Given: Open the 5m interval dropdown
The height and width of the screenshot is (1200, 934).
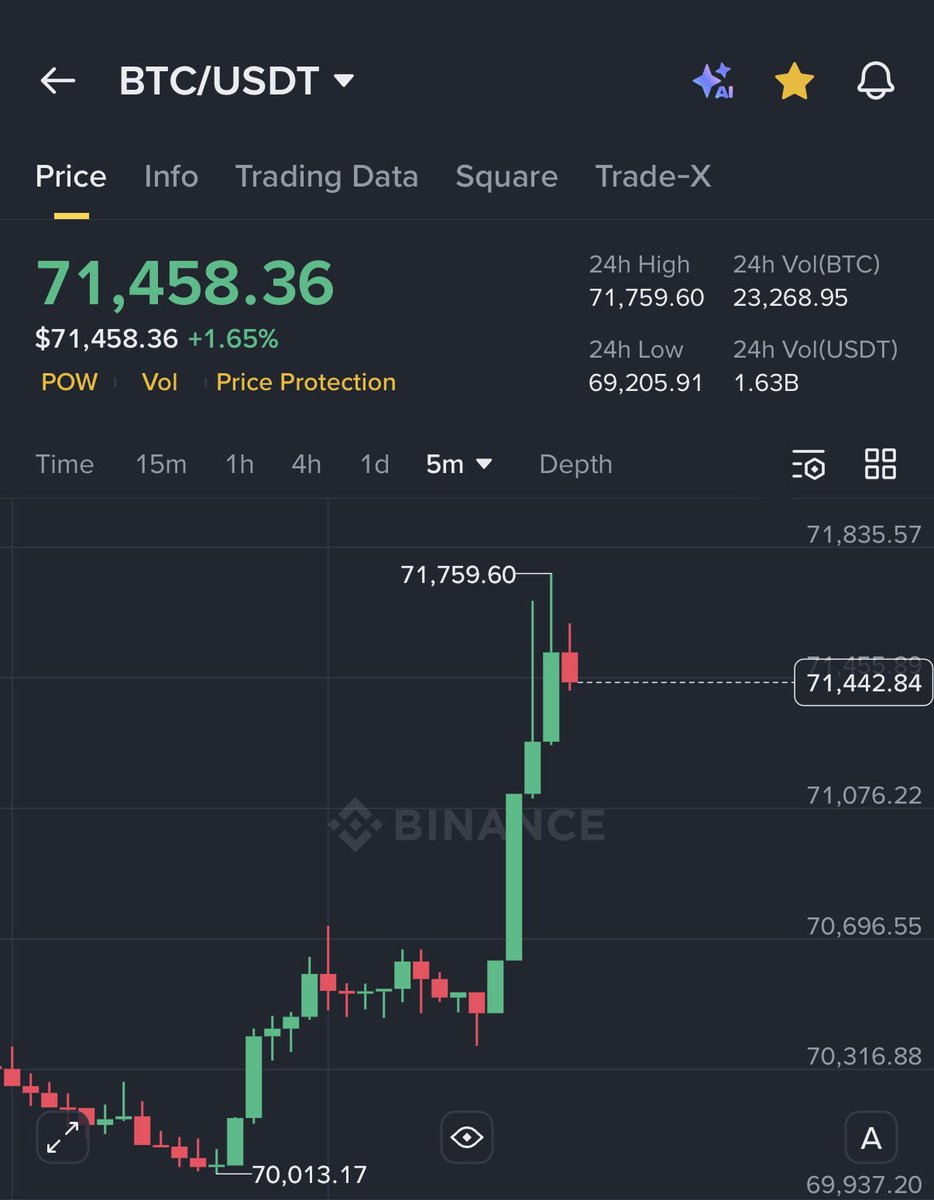Looking at the screenshot, I should point(459,464).
